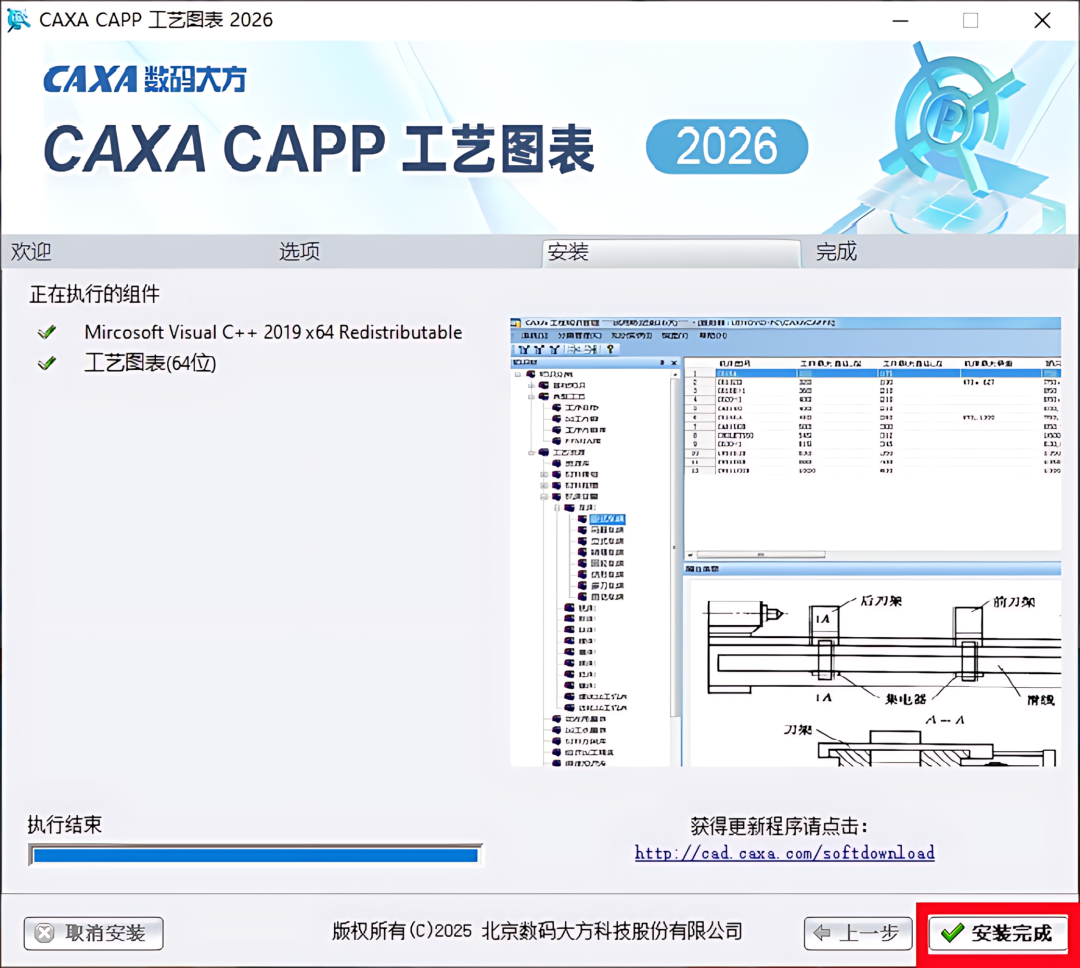Click the CAXA app icon in the title bar
This screenshot has width=1080, height=968.
[x=19, y=19]
